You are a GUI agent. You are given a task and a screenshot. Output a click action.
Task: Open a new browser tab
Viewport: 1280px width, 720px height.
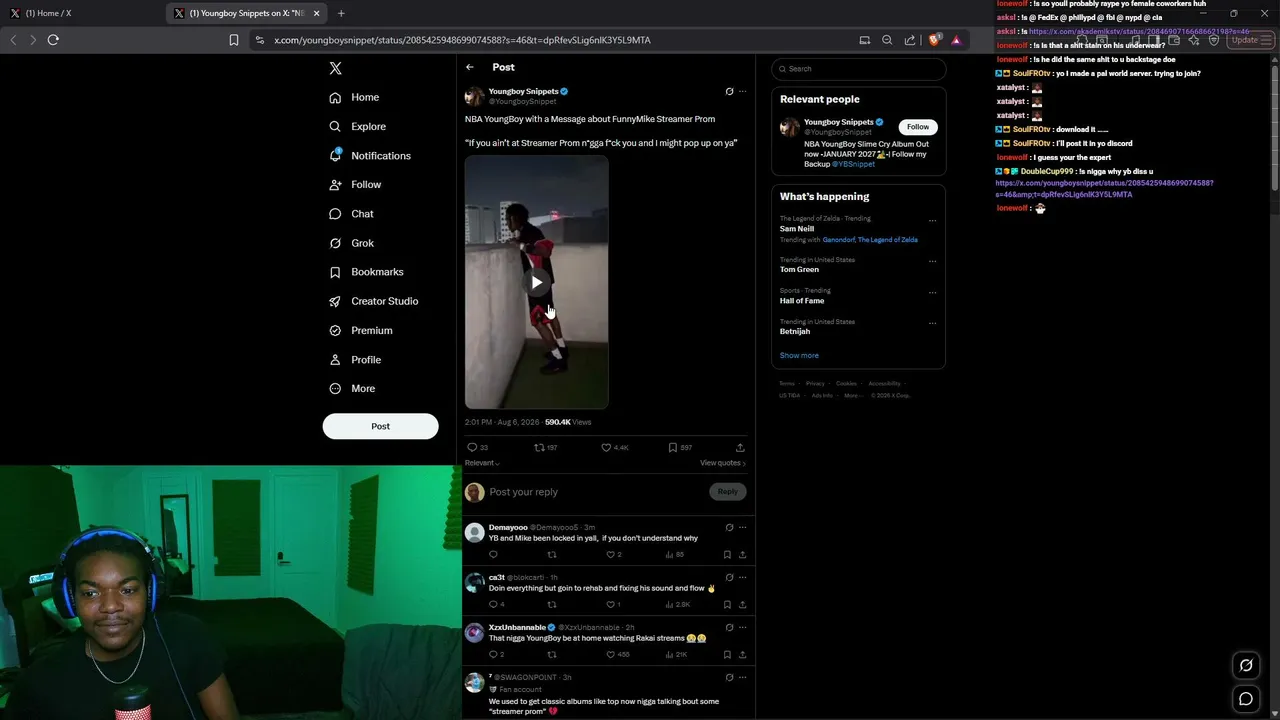coord(341,13)
